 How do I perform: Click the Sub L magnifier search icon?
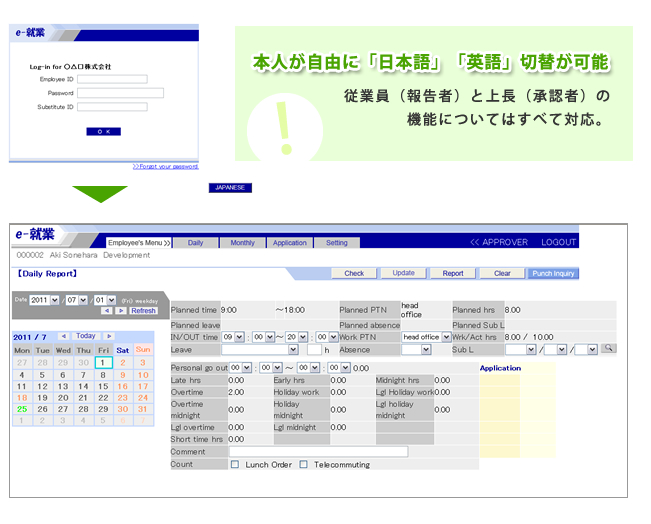608,348
